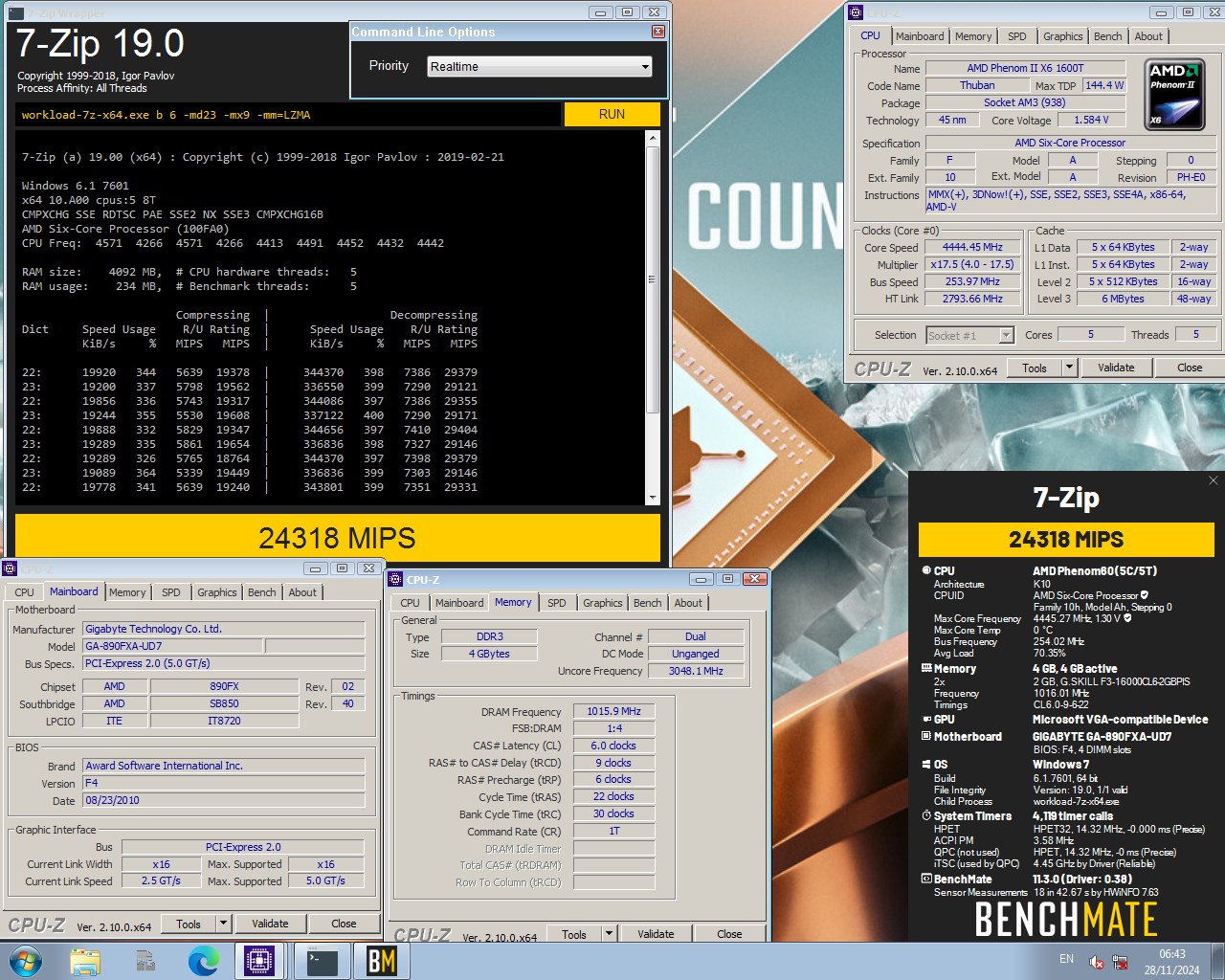Open File Explorer from the taskbar

pos(85,961)
